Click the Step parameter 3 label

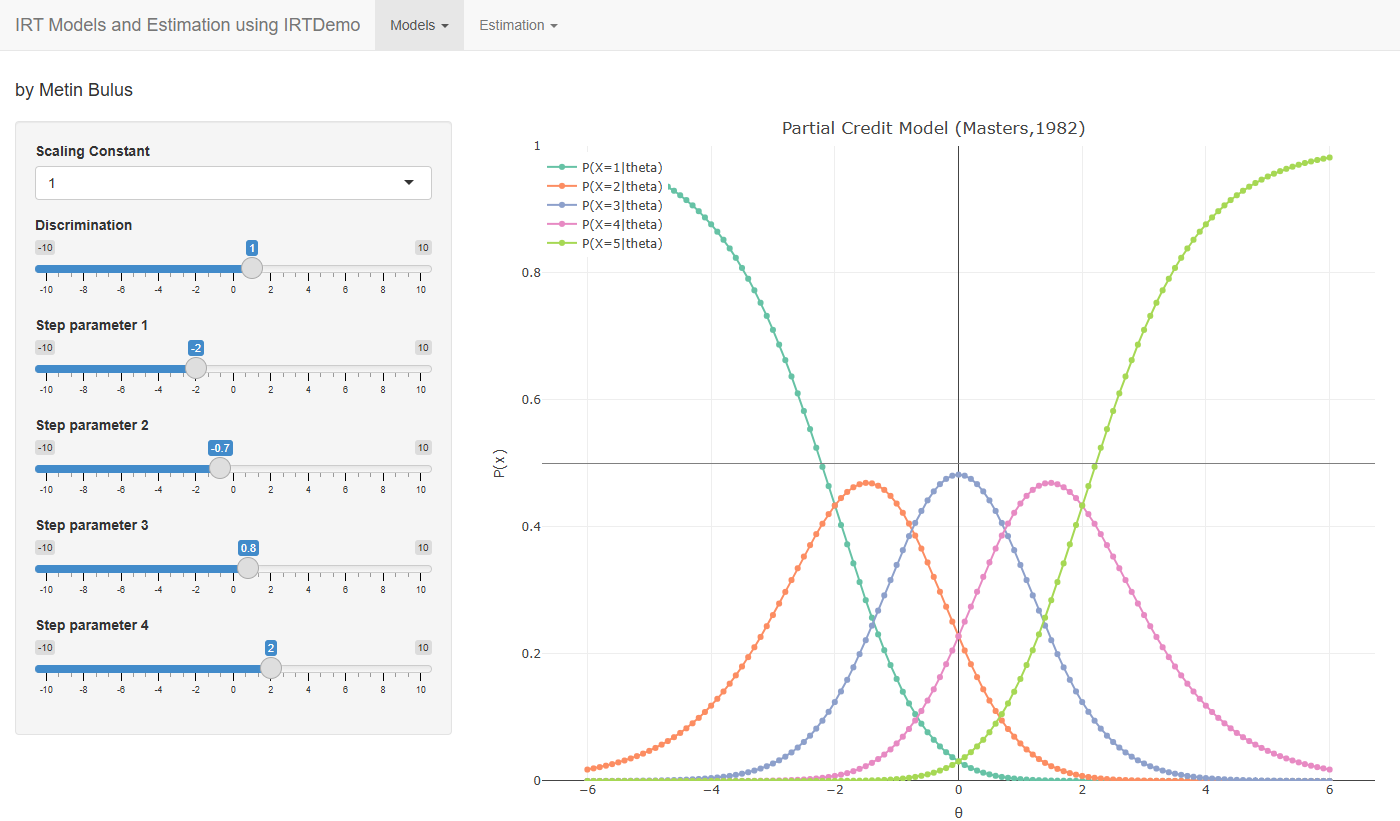click(92, 525)
